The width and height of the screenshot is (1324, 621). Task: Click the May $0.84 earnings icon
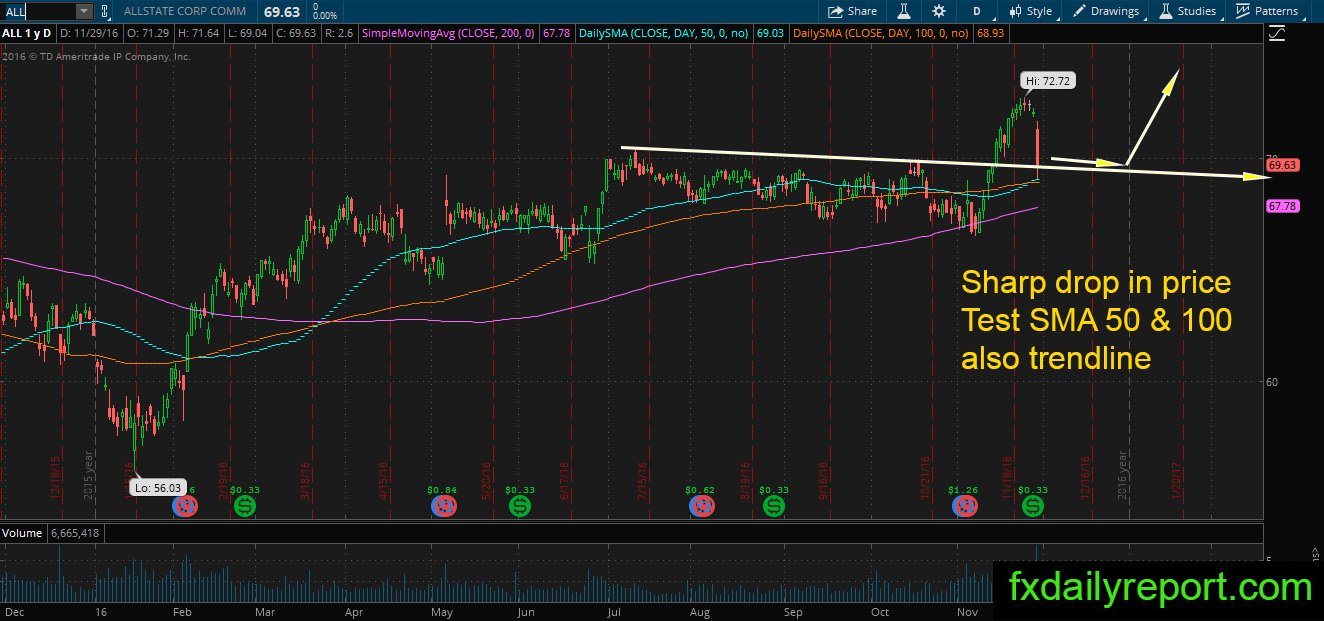(x=443, y=506)
